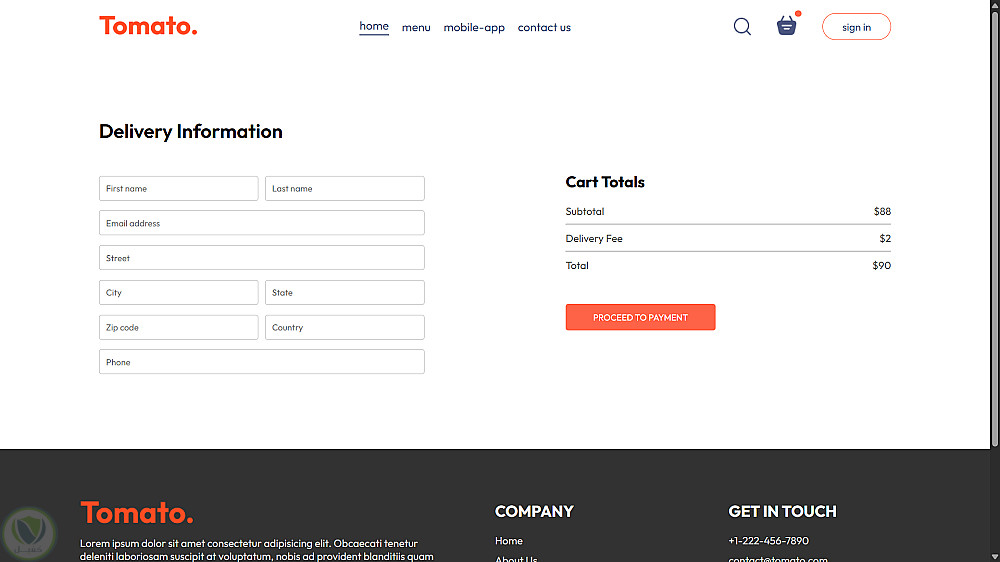Image resolution: width=1000 pixels, height=562 pixels.
Task: Focus the City text field
Action: (x=178, y=293)
